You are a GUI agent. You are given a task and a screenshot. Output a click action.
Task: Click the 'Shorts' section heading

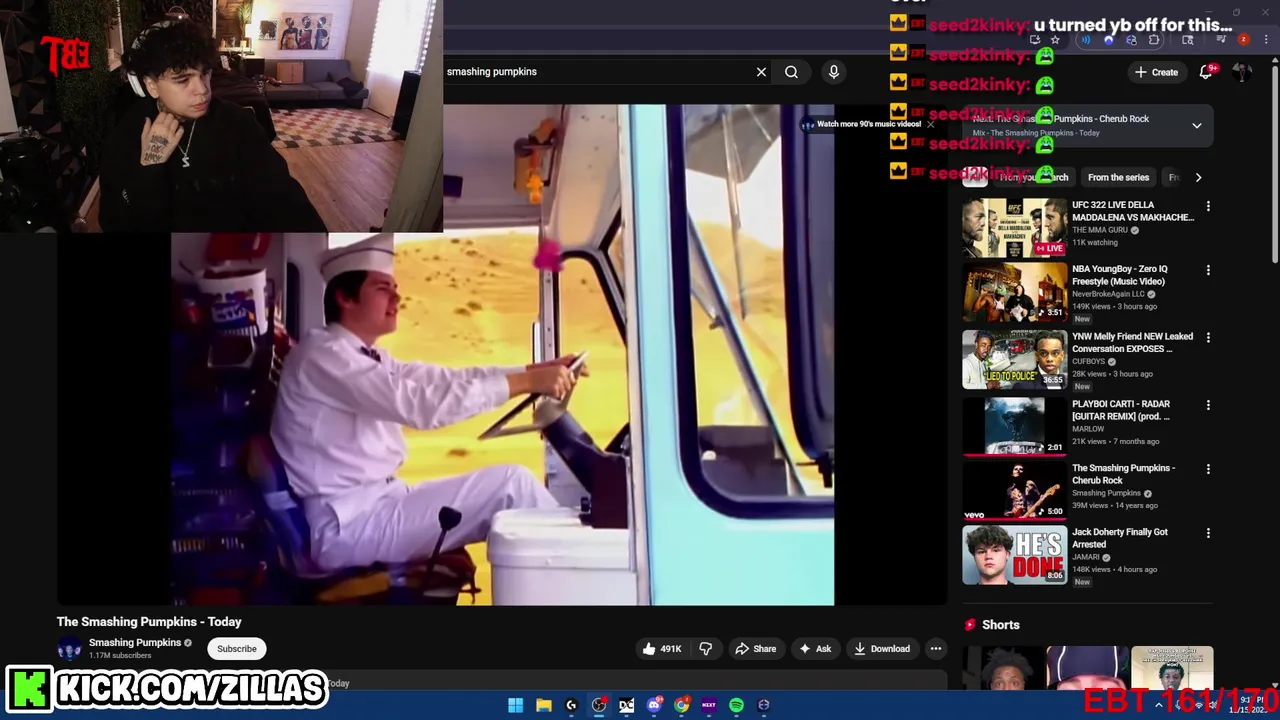click(x=1001, y=625)
